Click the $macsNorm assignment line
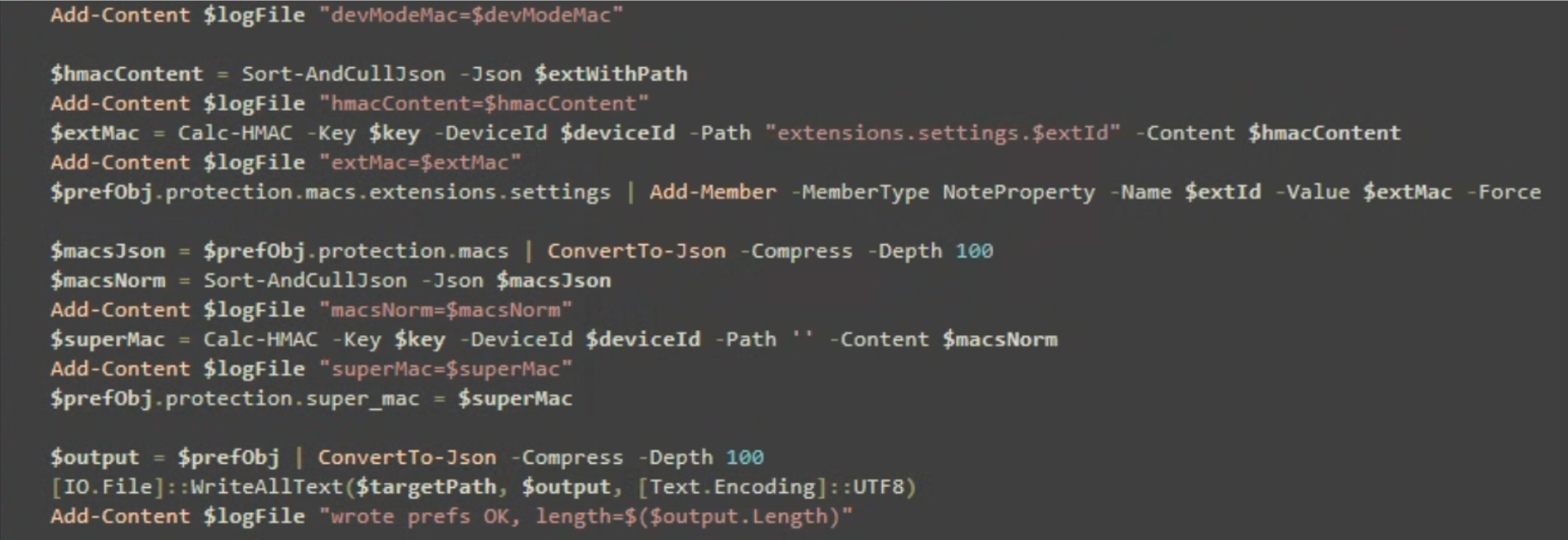Screen dimensions: 1568x540 [331, 280]
